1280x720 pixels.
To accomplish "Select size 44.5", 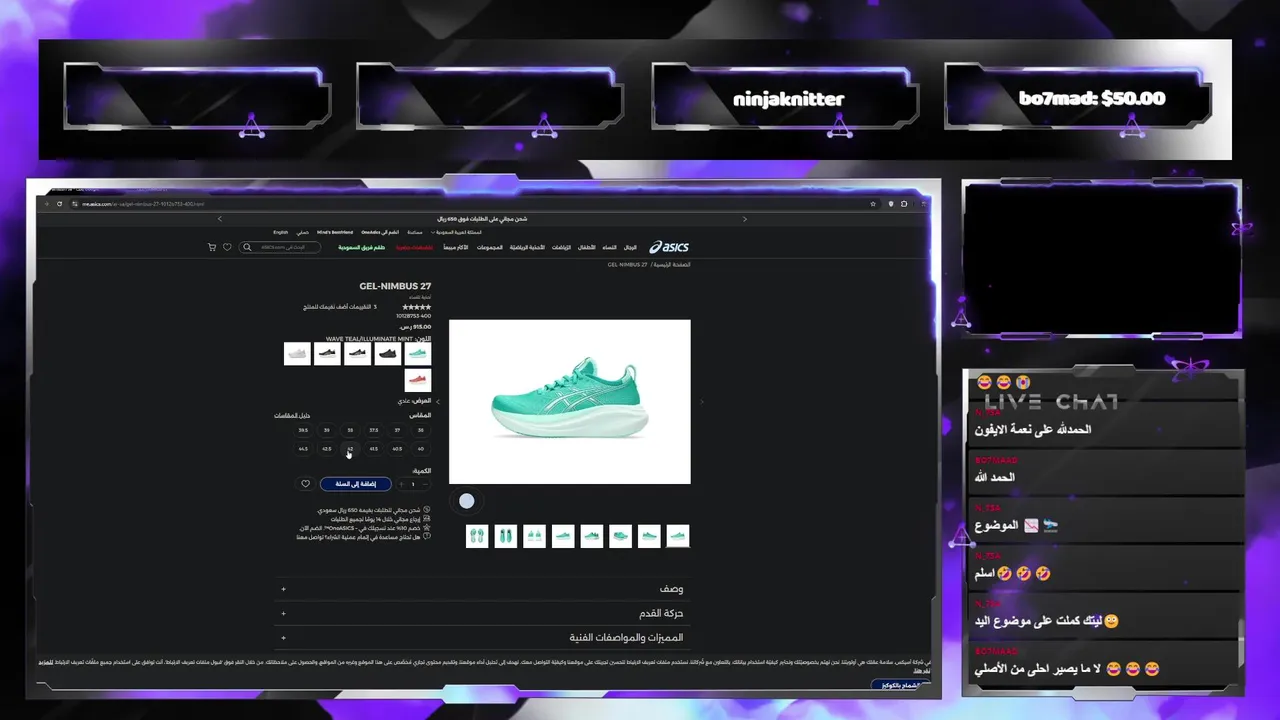I will click(303, 449).
